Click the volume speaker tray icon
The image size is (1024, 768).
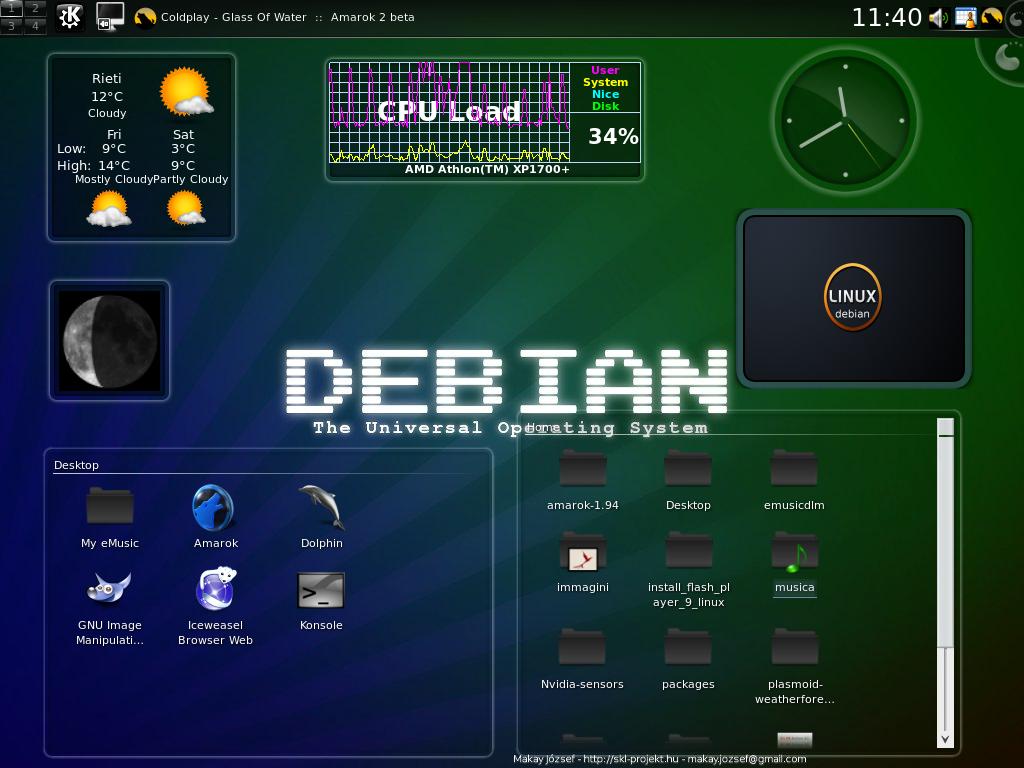[x=938, y=18]
